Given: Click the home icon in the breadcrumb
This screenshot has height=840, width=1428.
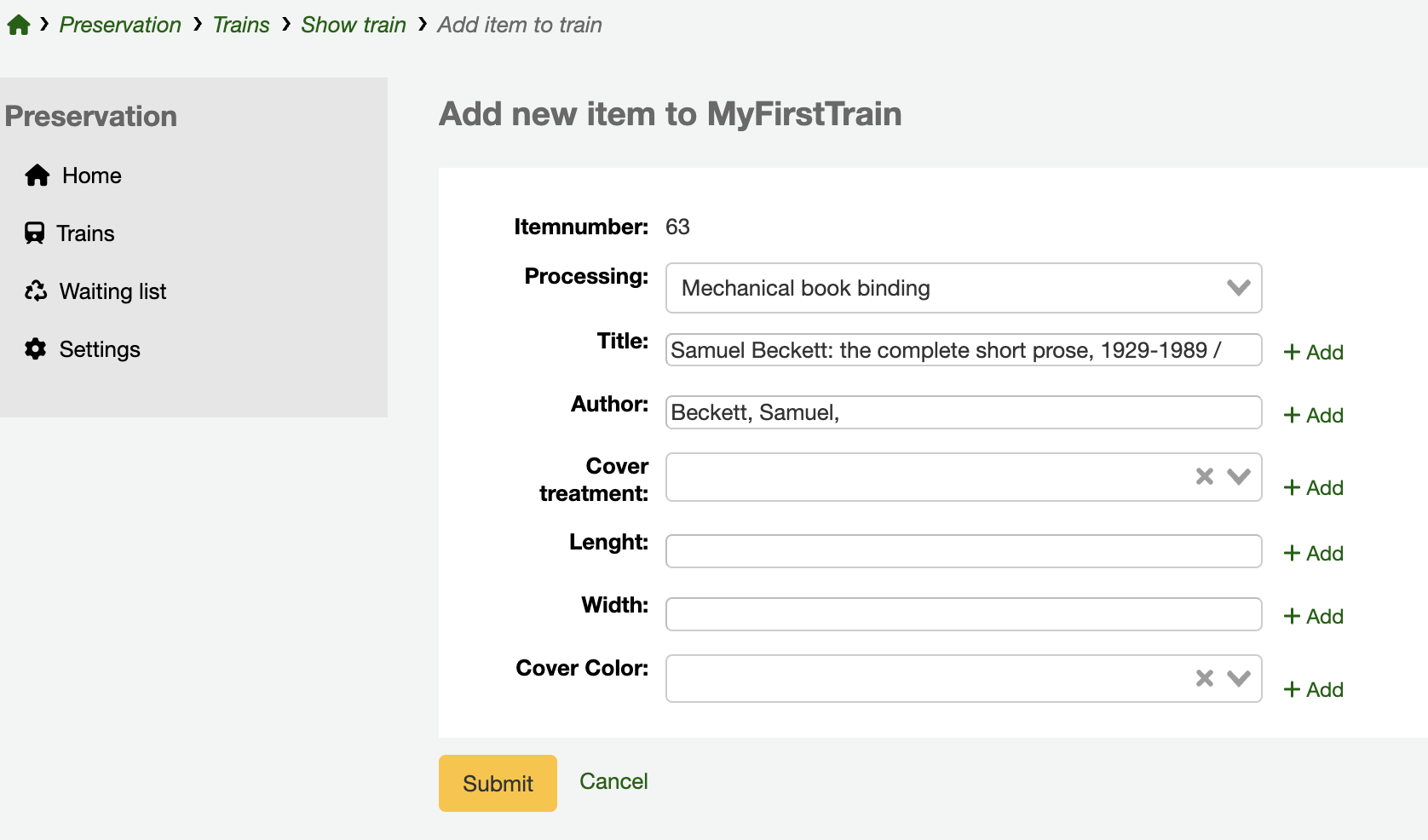Looking at the screenshot, I should [x=18, y=24].
